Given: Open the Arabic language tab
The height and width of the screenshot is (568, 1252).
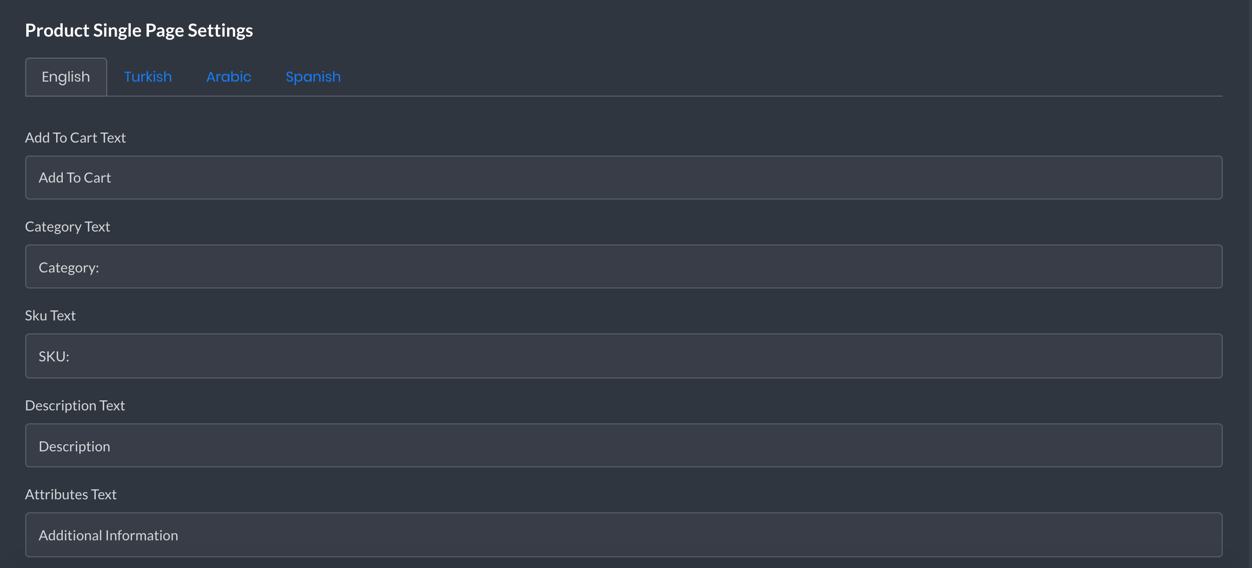Looking at the screenshot, I should (x=229, y=77).
